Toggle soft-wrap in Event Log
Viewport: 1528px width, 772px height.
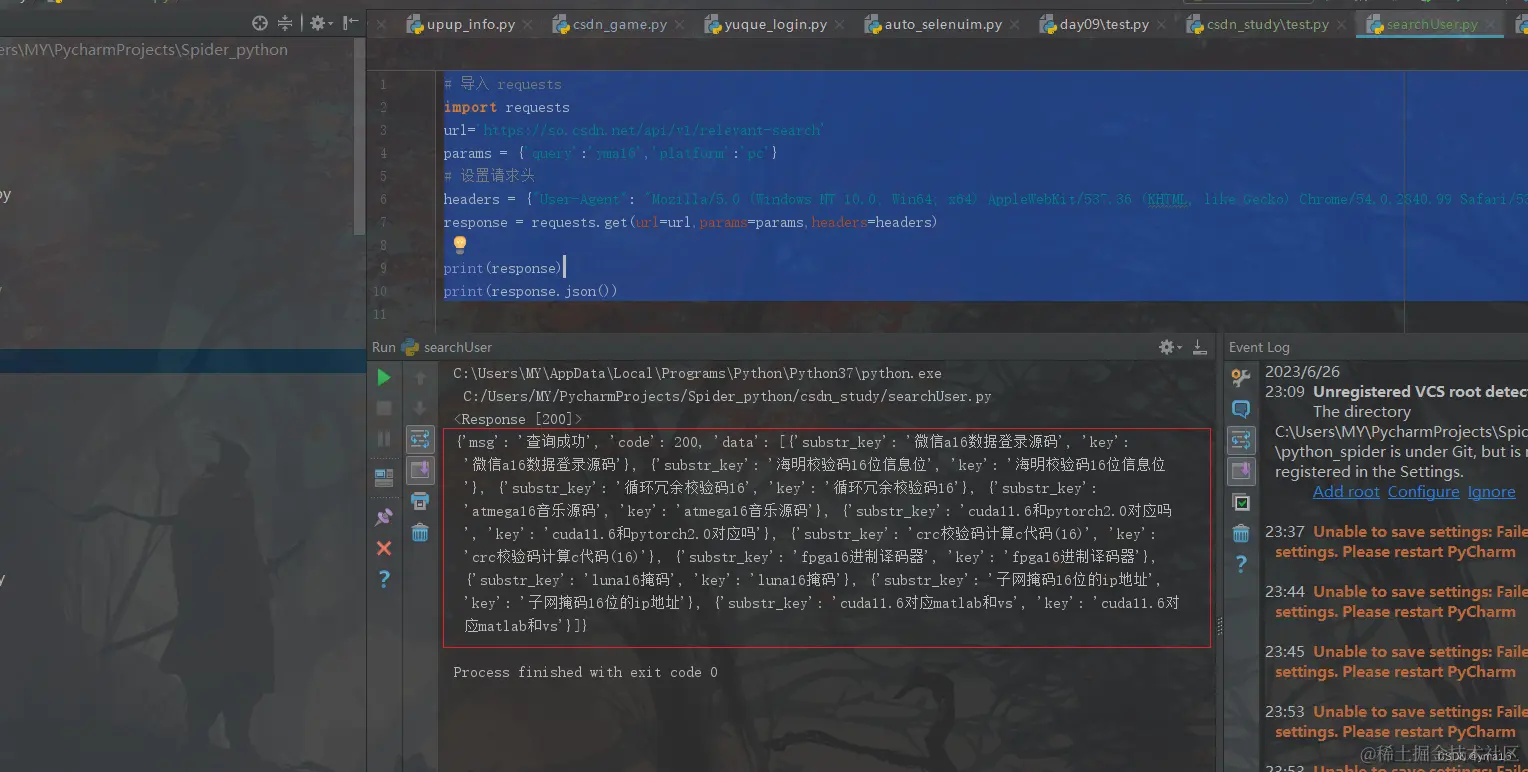point(1241,440)
